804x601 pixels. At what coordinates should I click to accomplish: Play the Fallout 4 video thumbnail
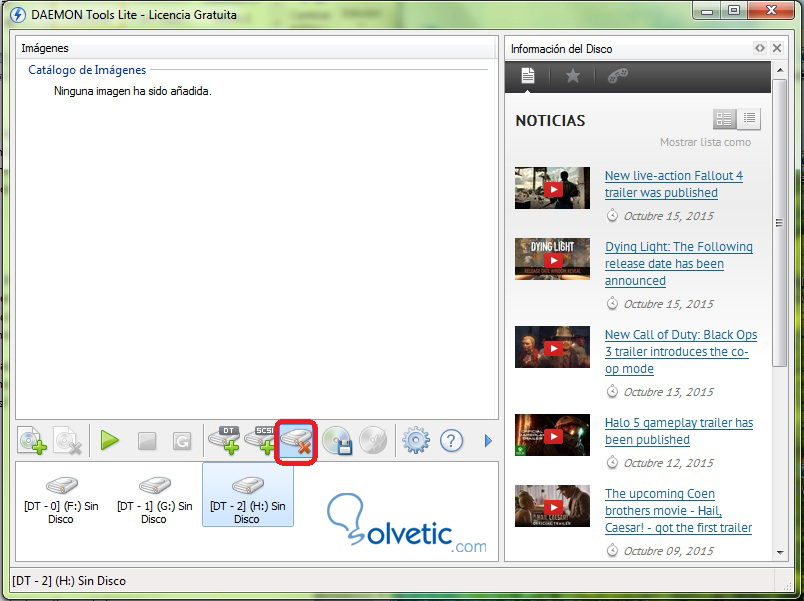[552, 188]
